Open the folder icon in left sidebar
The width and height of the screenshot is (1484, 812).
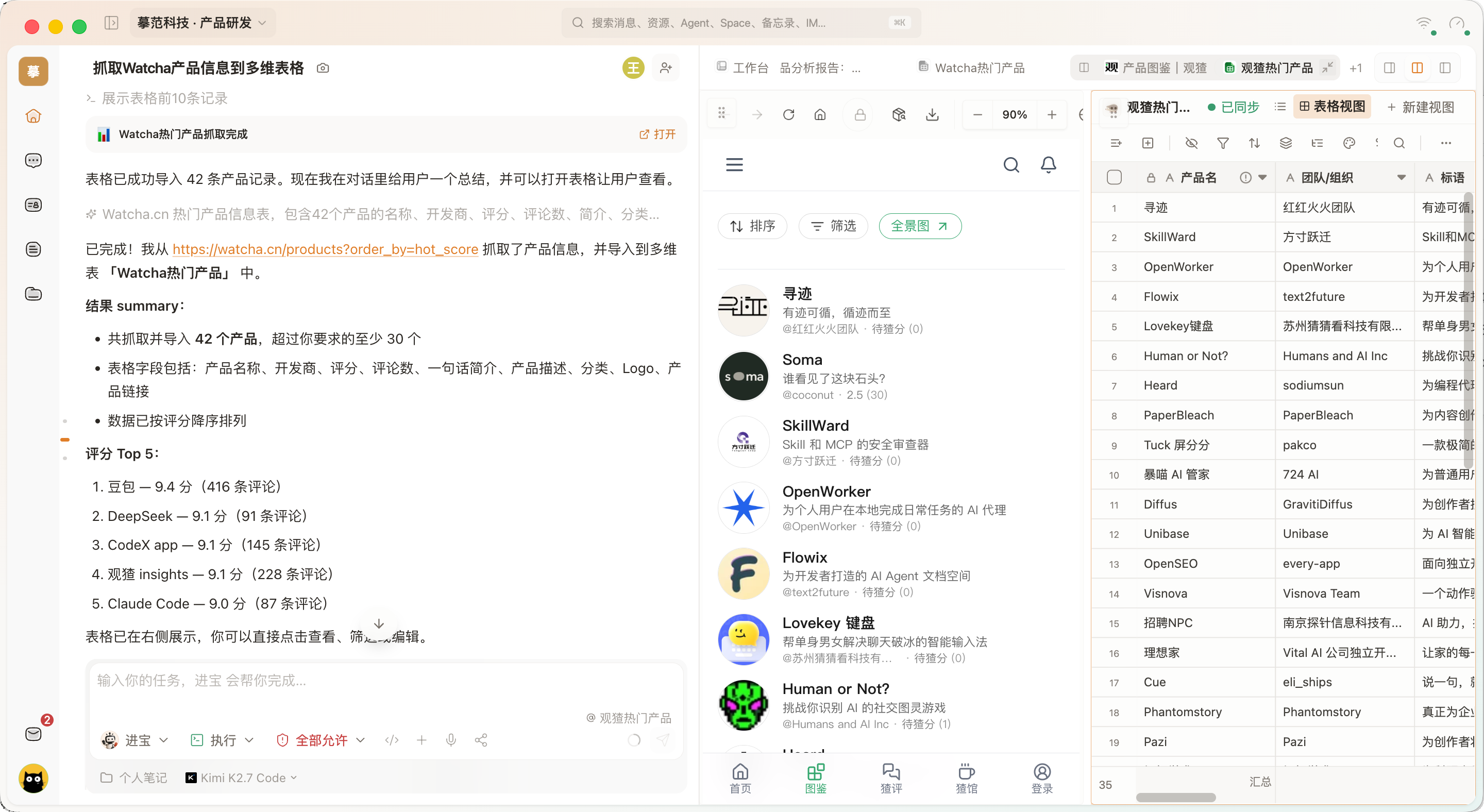tap(33, 294)
